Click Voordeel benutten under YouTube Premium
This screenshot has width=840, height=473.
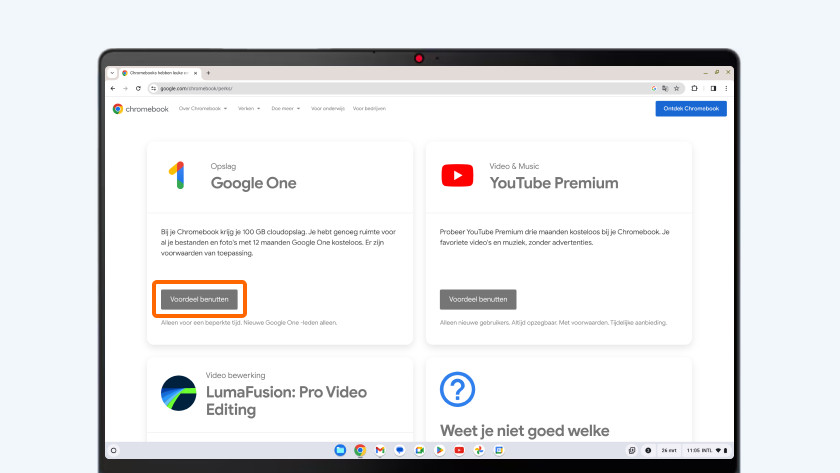coord(478,299)
